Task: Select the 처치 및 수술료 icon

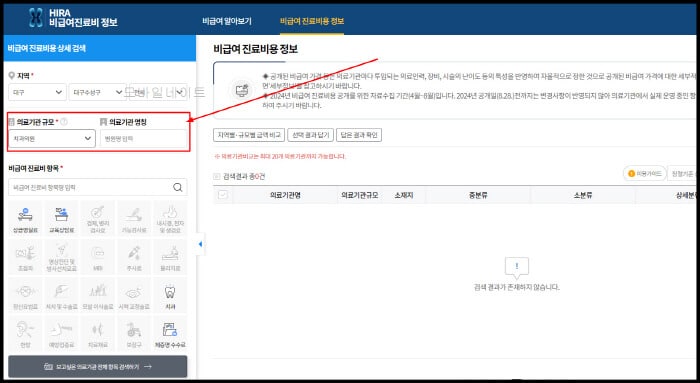Action: [x=62, y=295]
